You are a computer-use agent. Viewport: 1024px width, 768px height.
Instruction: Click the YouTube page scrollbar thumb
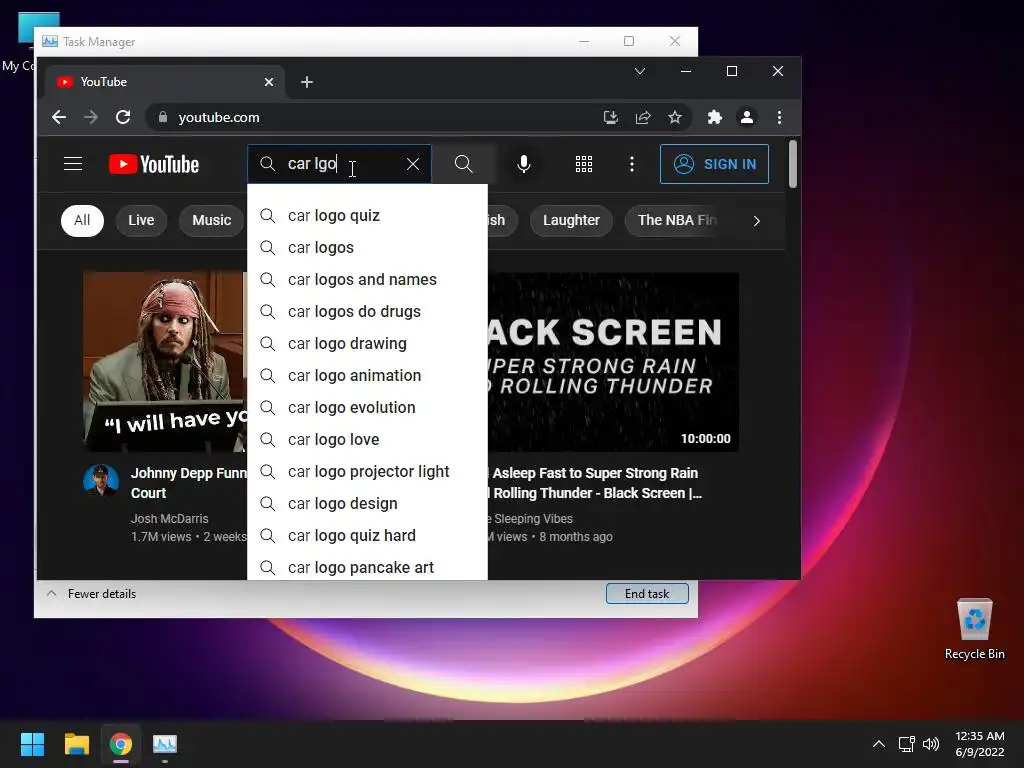[793, 164]
